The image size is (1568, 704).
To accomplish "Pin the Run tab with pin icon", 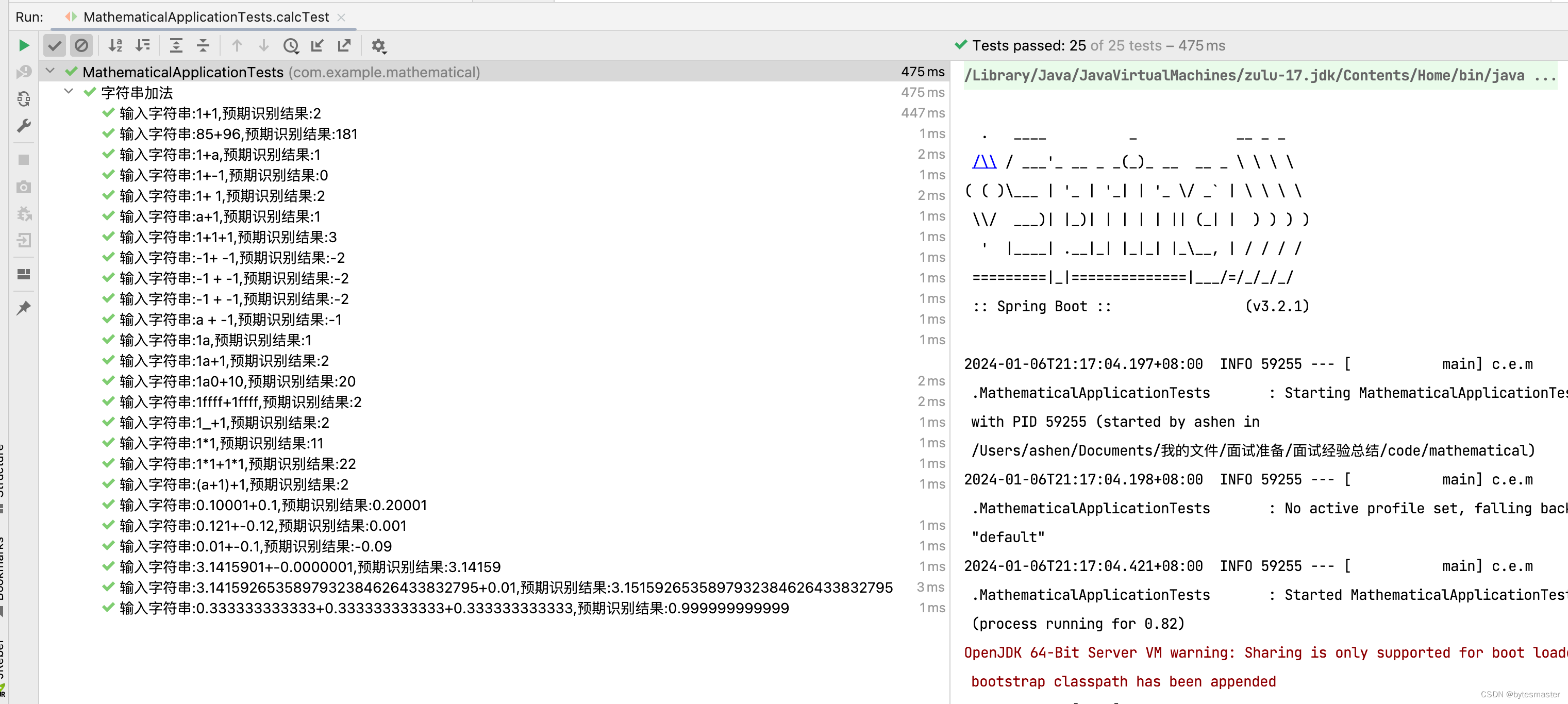I will 24,308.
